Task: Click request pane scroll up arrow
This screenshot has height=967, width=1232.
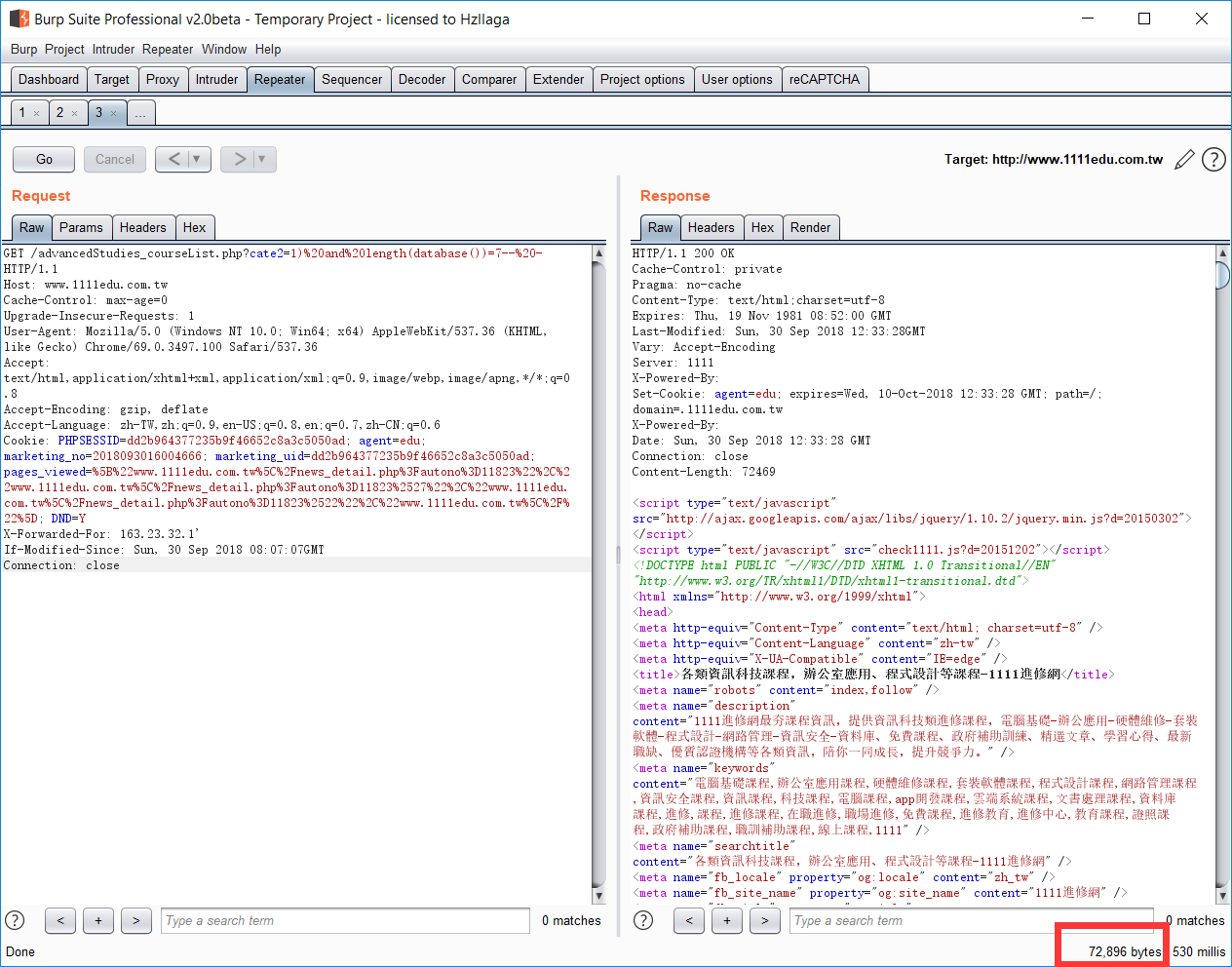Action: point(598,253)
